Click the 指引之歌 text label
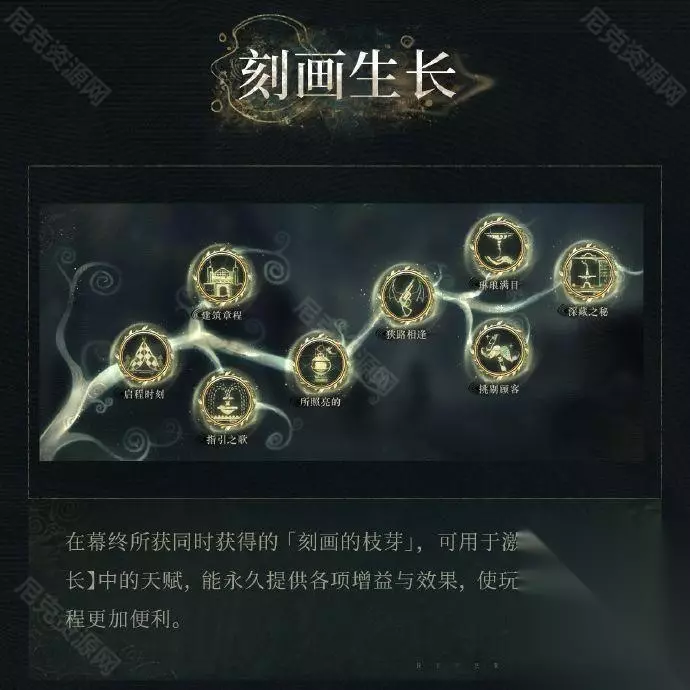This screenshot has width=690, height=690. [x=227, y=439]
